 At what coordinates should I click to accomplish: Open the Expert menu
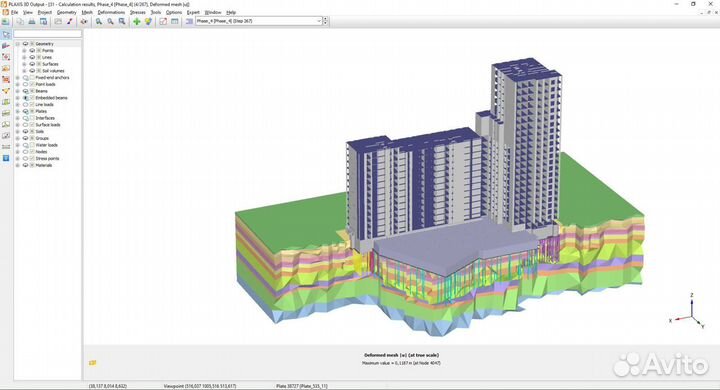[193, 12]
